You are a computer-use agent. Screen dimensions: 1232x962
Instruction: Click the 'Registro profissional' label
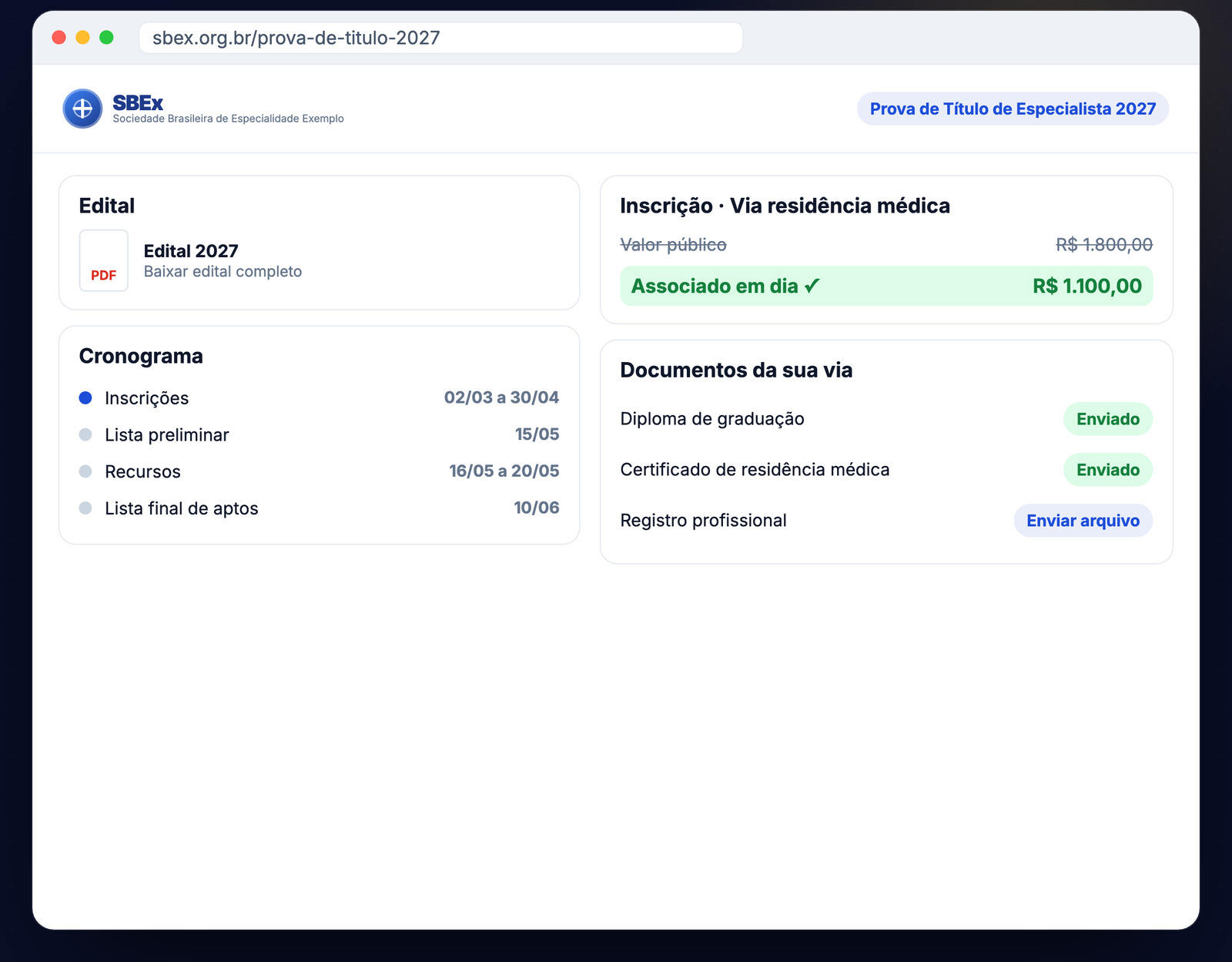(703, 521)
